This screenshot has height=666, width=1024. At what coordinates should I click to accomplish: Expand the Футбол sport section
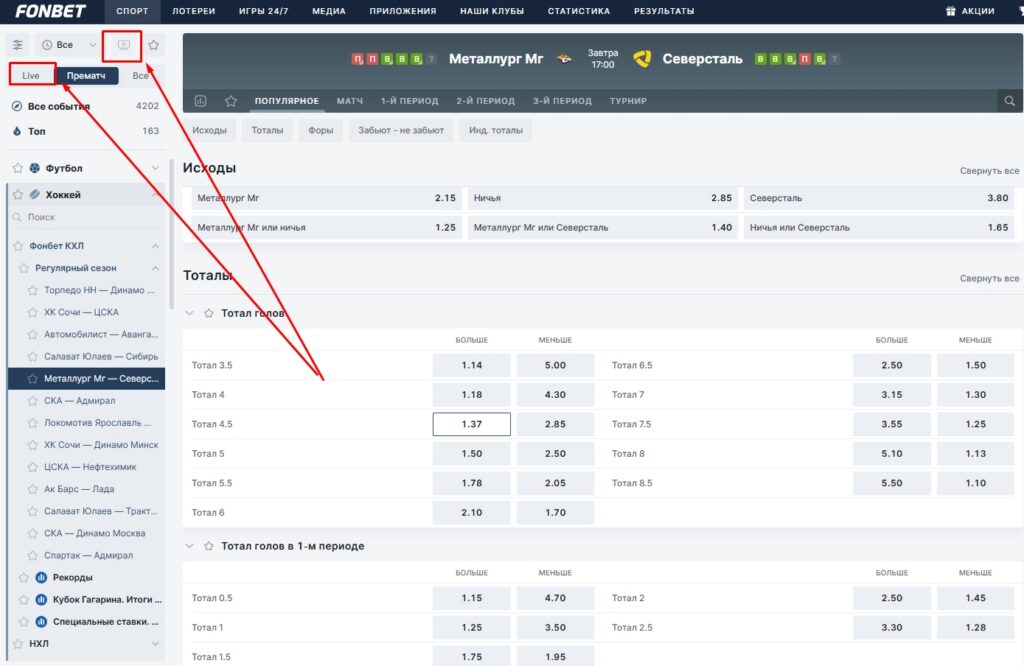[x=155, y=168]
